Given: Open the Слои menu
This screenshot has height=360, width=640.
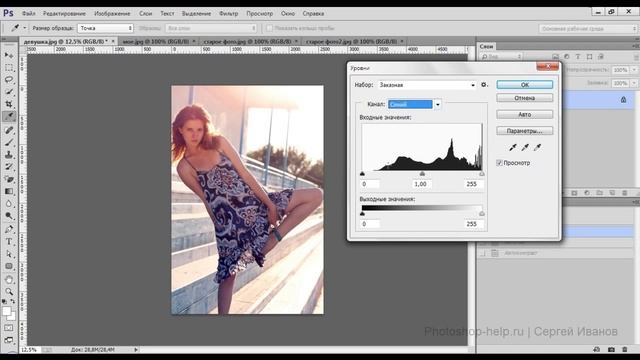Looking at the screenshot, I should click(x=145, y=13).
